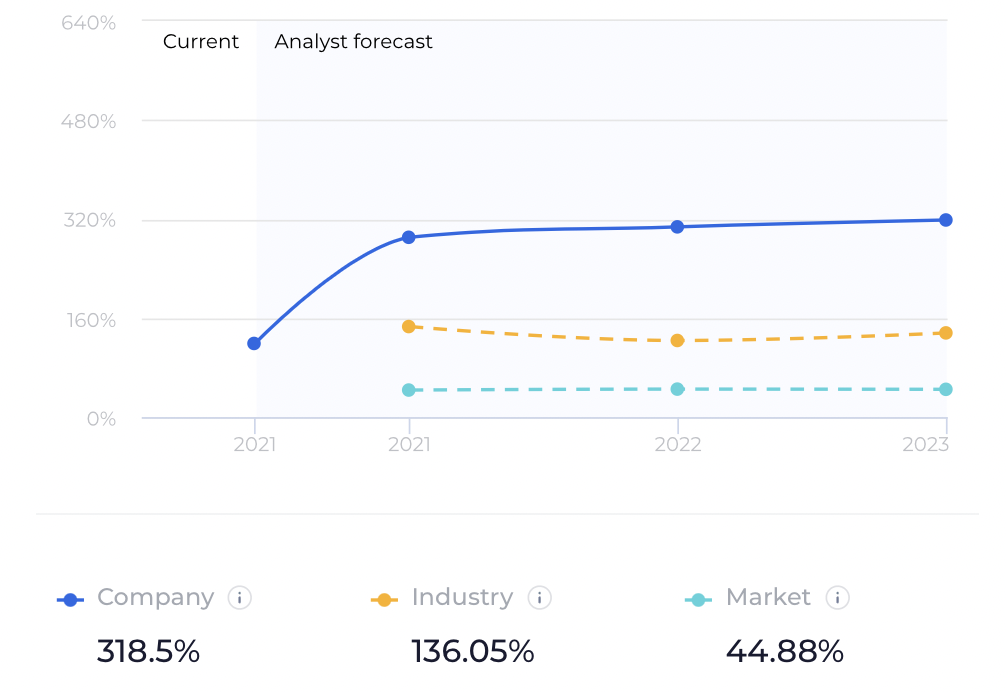Click the teal Market legend marker

698,600
